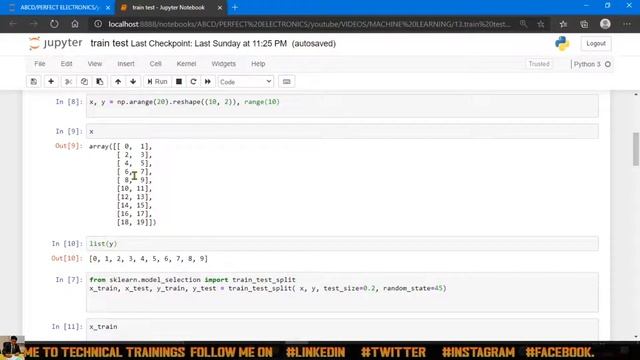This screenshot has width=640, height=360.
Task: Open the Help menu
Action: point(258,64)
